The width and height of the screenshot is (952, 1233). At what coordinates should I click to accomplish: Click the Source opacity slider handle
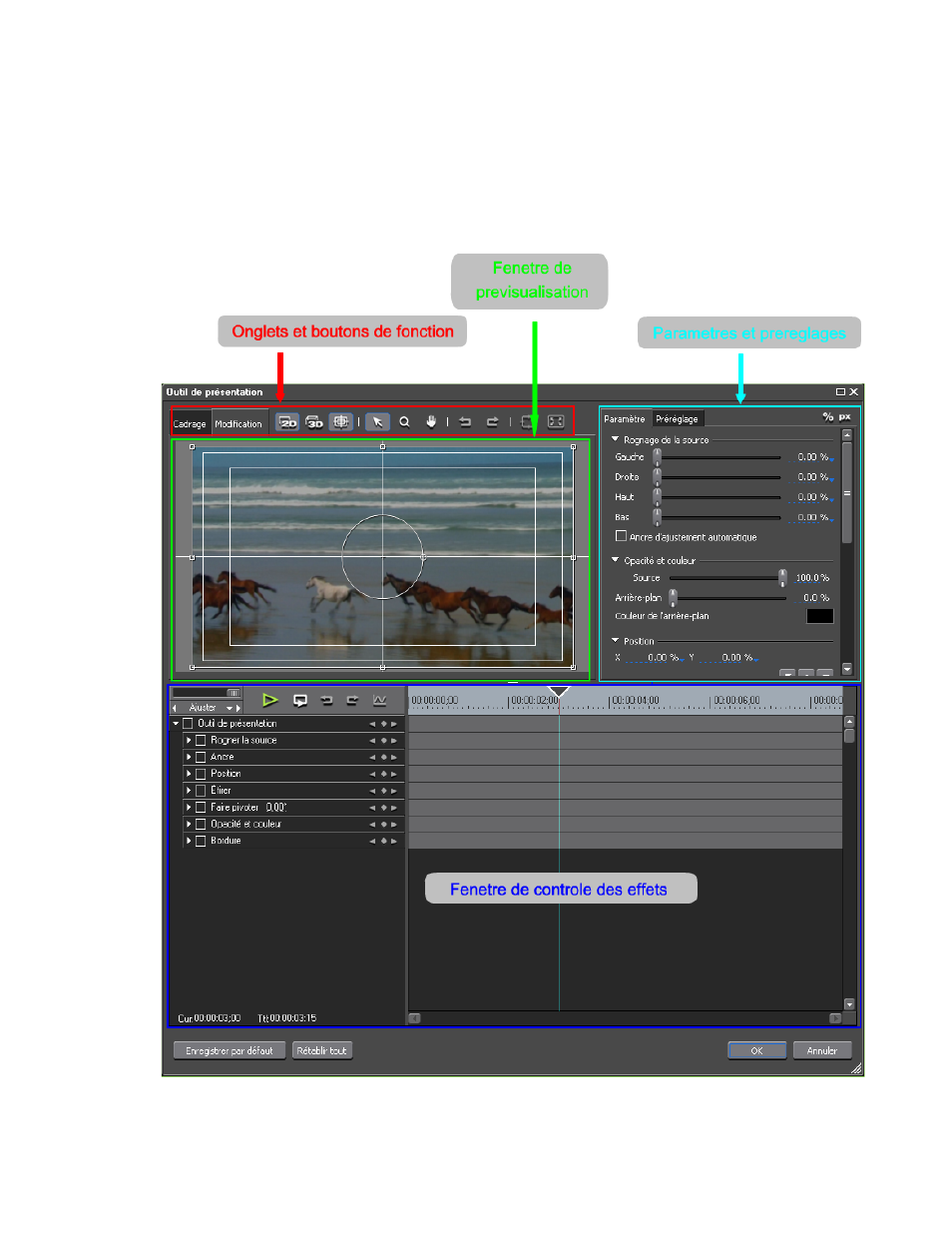tap(782, 578)
